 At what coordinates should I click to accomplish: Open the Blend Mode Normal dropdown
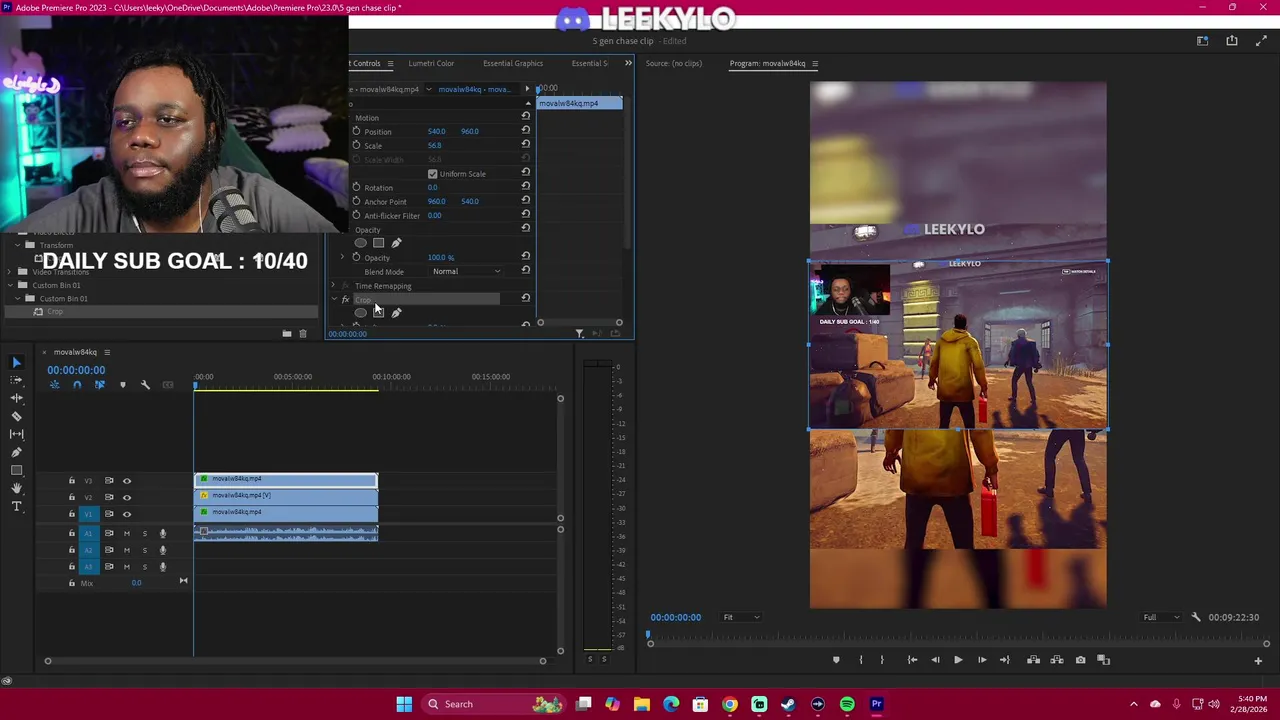[x=467, y=271]
